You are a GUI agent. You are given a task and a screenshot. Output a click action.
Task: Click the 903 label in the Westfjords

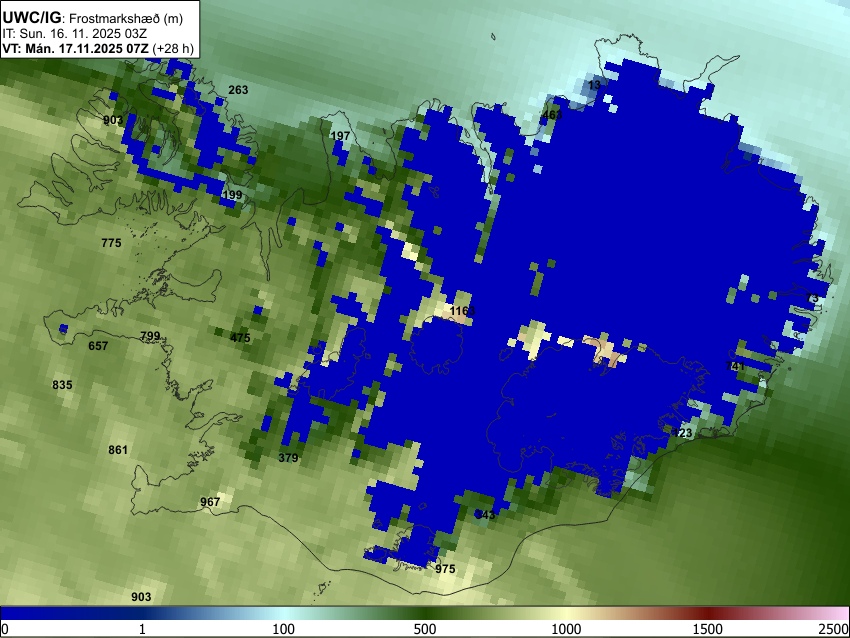(113, 120)
